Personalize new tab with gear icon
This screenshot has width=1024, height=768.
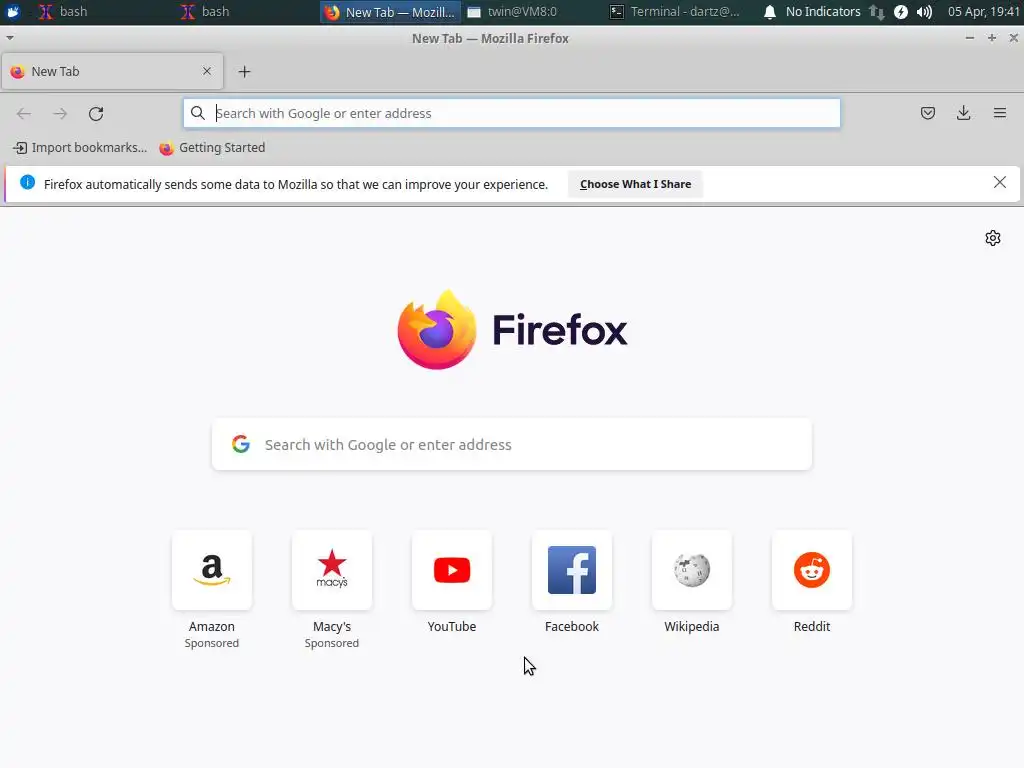tap(993, 238)
